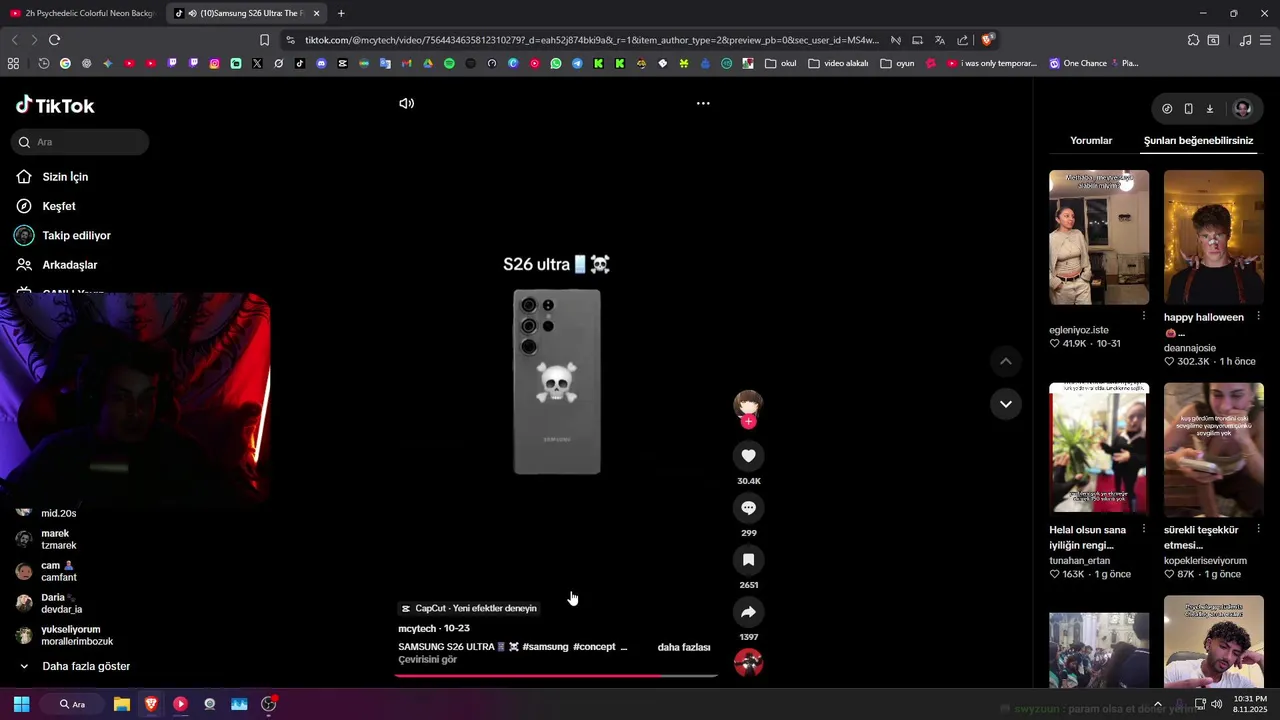The height and width of the screenshot is (720, 1280).
Task: Share the video with the arrow icon
Action: tap(748, 612)
